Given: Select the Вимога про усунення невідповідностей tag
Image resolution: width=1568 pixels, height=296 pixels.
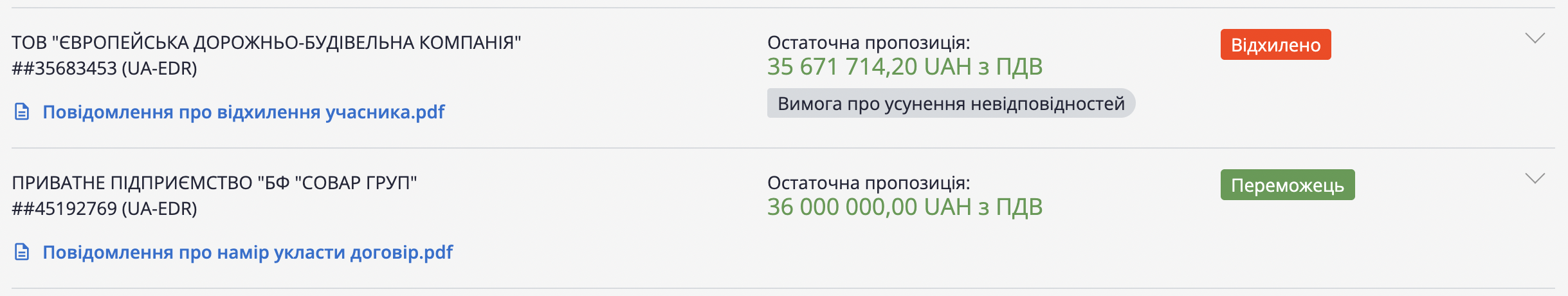Looking at the screenshot, I should [951, 104].
